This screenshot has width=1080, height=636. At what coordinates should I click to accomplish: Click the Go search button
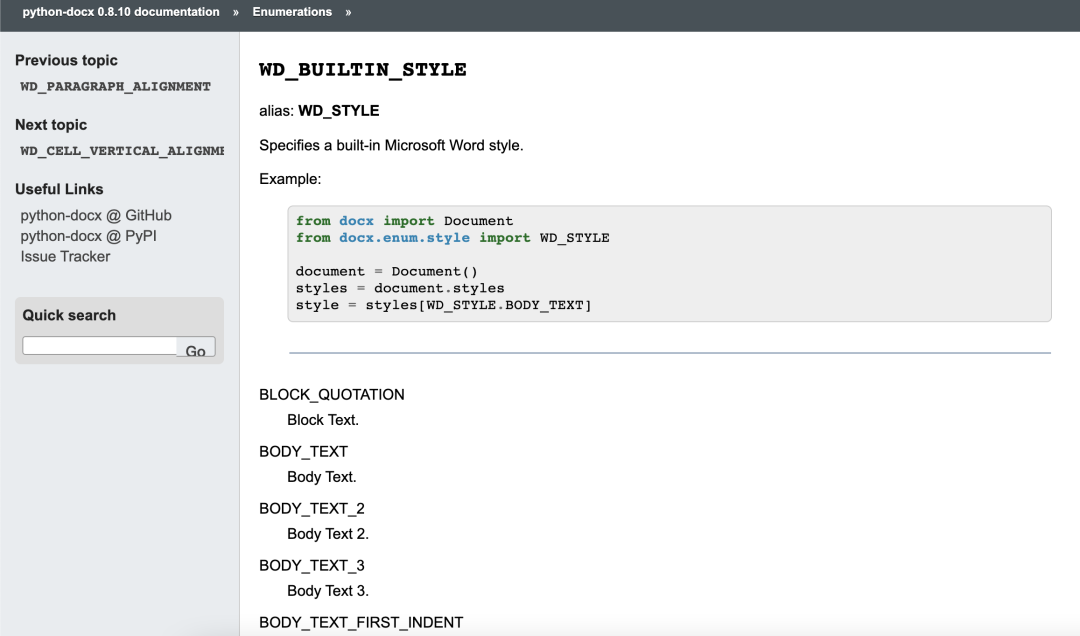pos(196,347)
